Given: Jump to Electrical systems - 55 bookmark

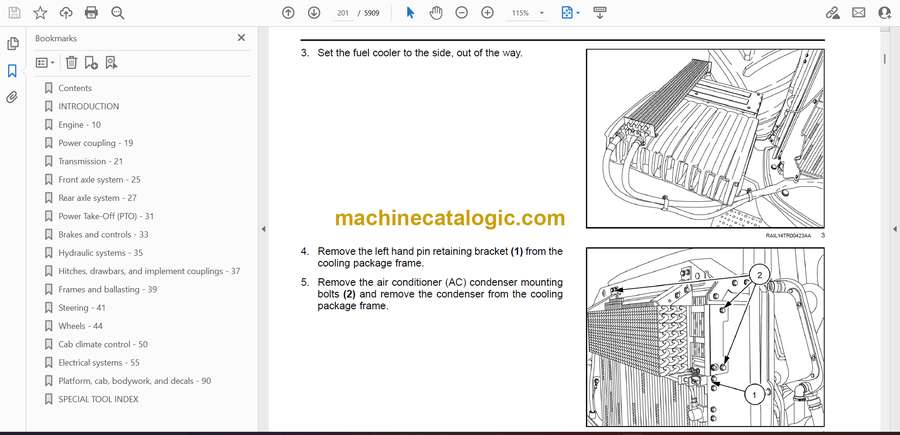Looking at the screenshot, I should tap(98, 363).
